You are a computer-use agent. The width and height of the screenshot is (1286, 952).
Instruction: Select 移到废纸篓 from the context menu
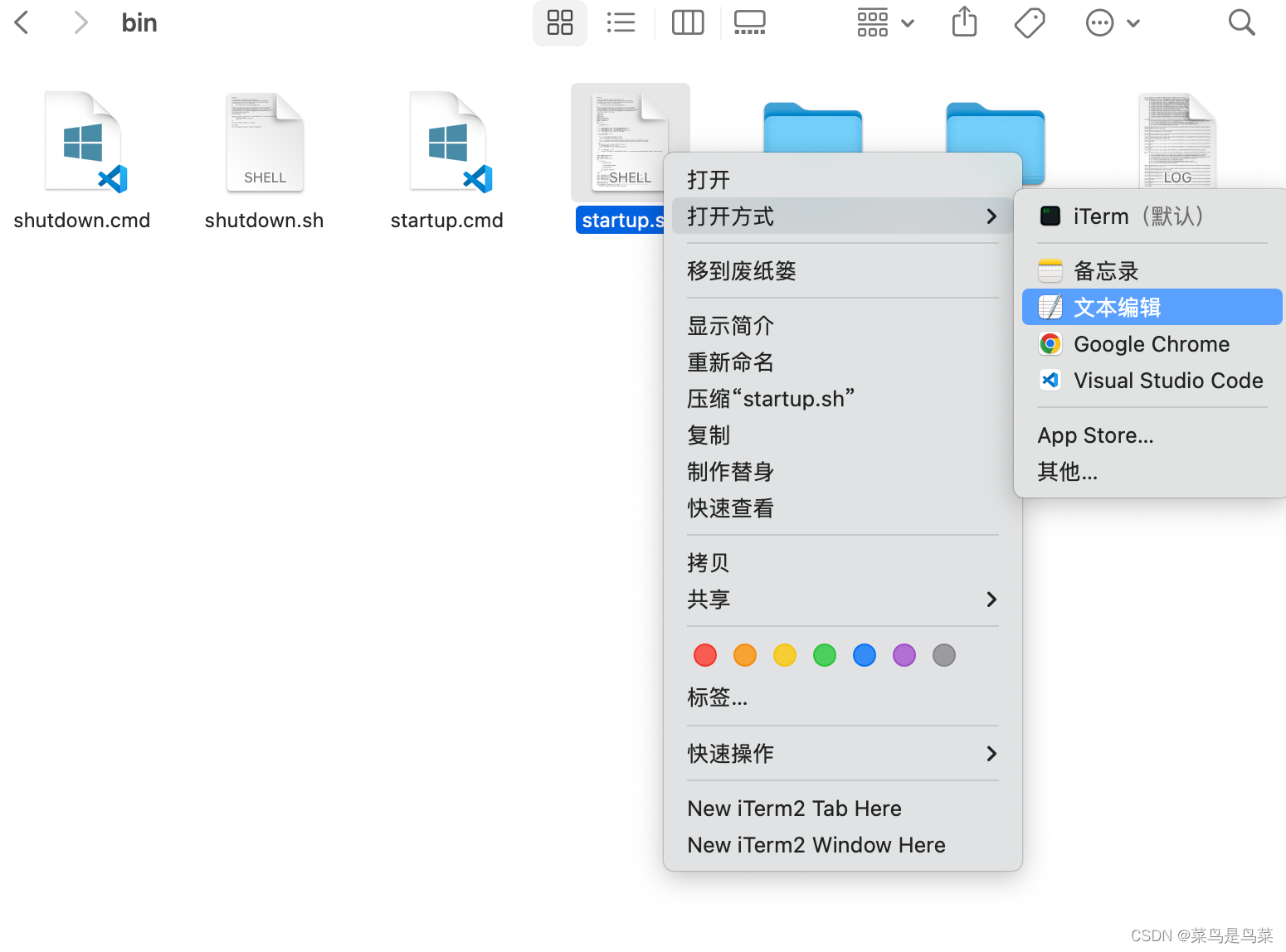(741, 270)
